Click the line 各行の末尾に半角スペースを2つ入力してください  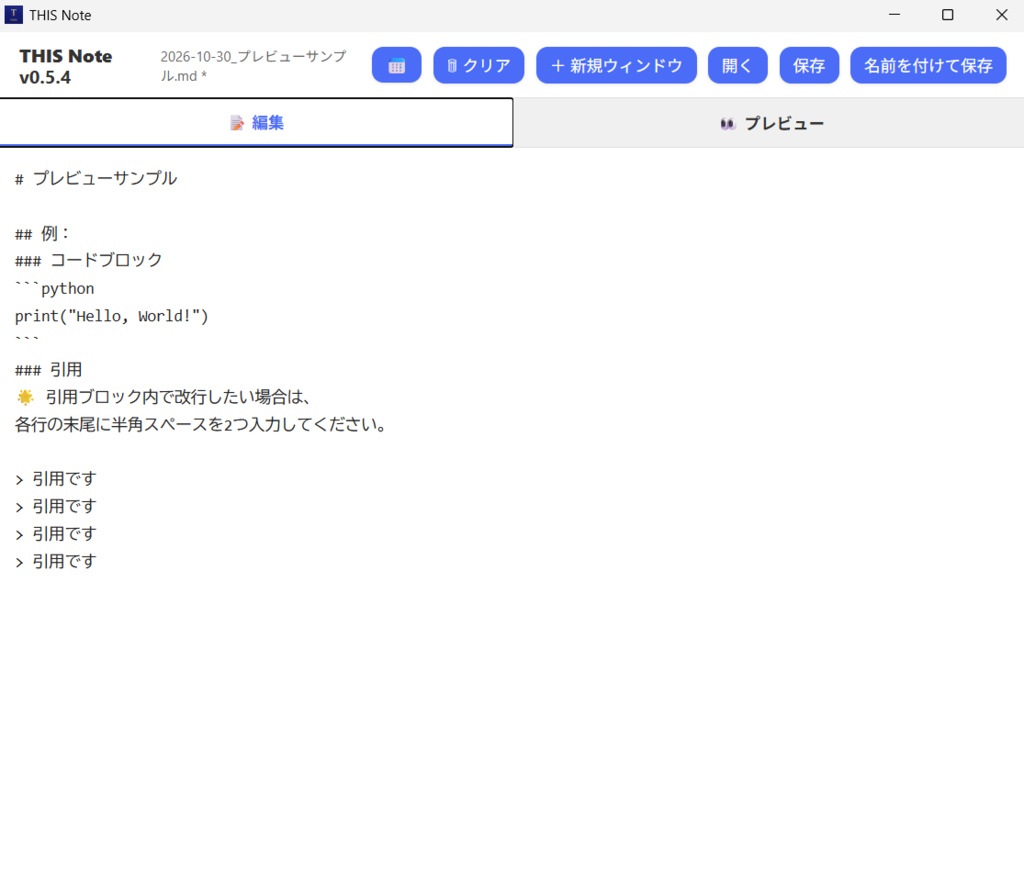[200, 424]
